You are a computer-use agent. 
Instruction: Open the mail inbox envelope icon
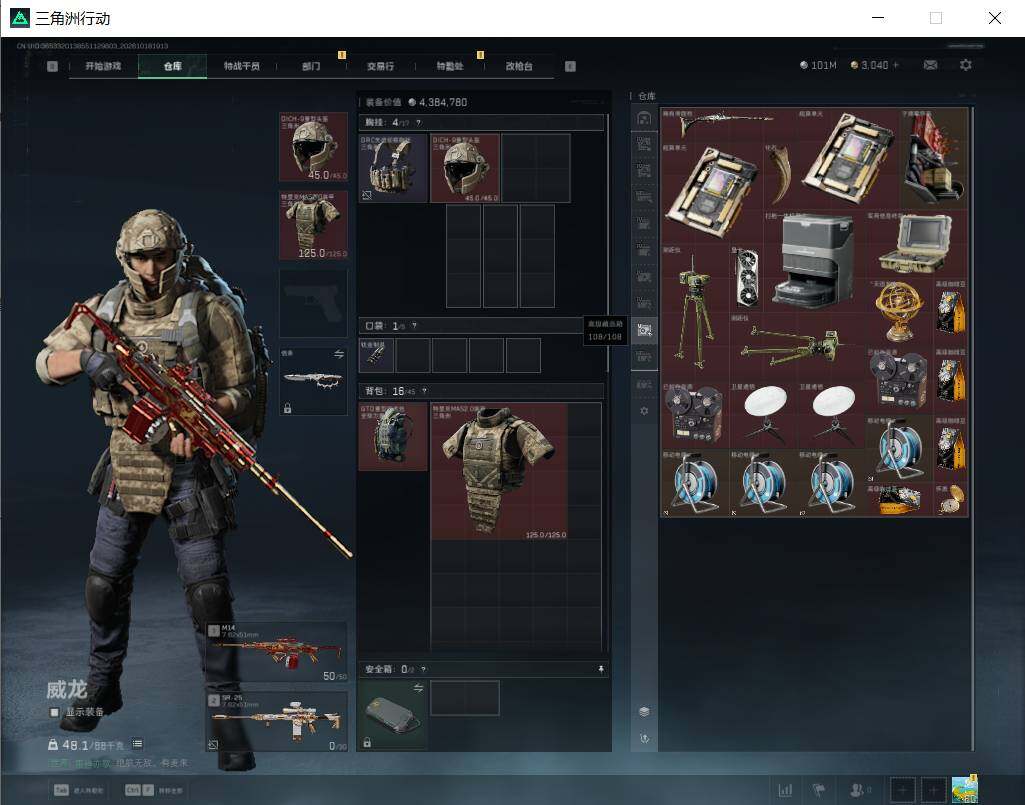tap(930, 65)
